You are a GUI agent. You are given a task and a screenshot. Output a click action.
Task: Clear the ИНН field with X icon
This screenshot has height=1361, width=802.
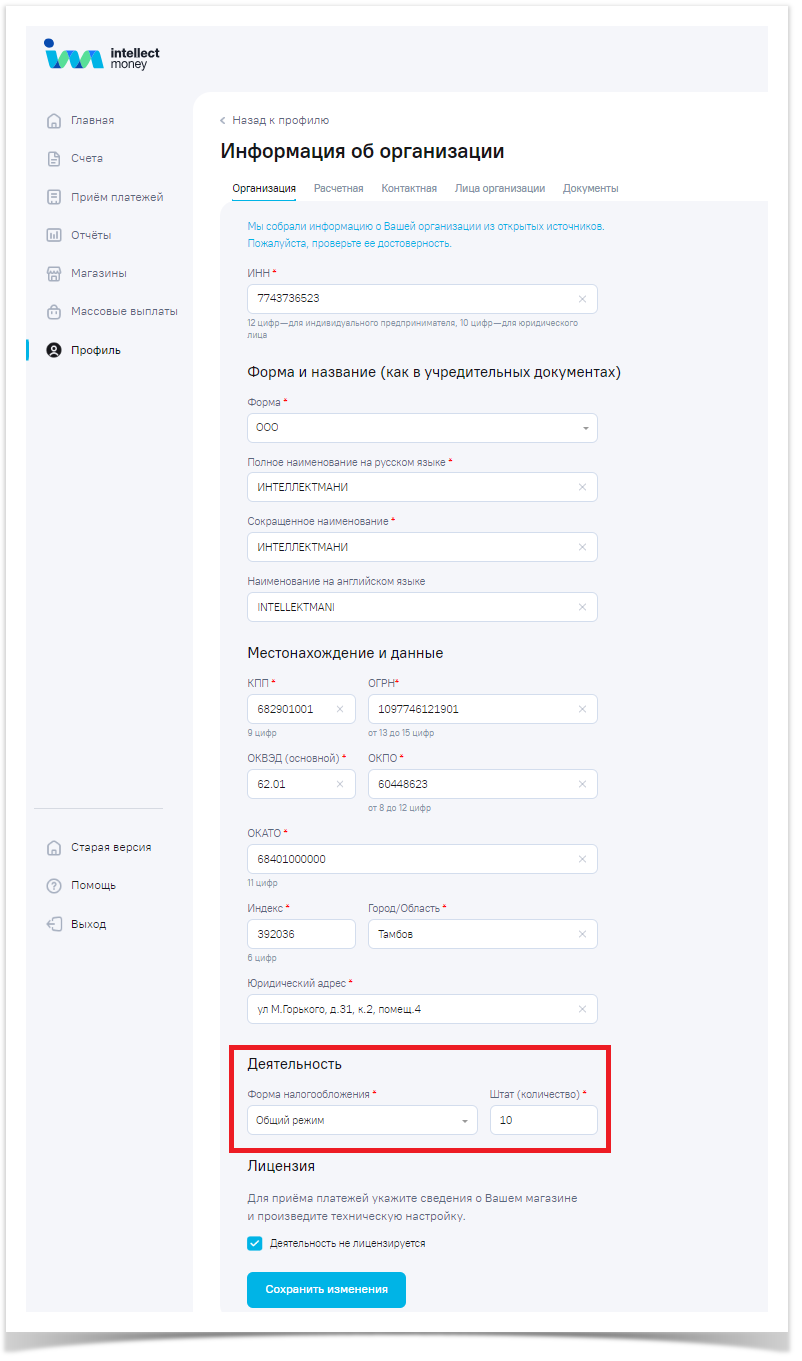click(582, 299)
